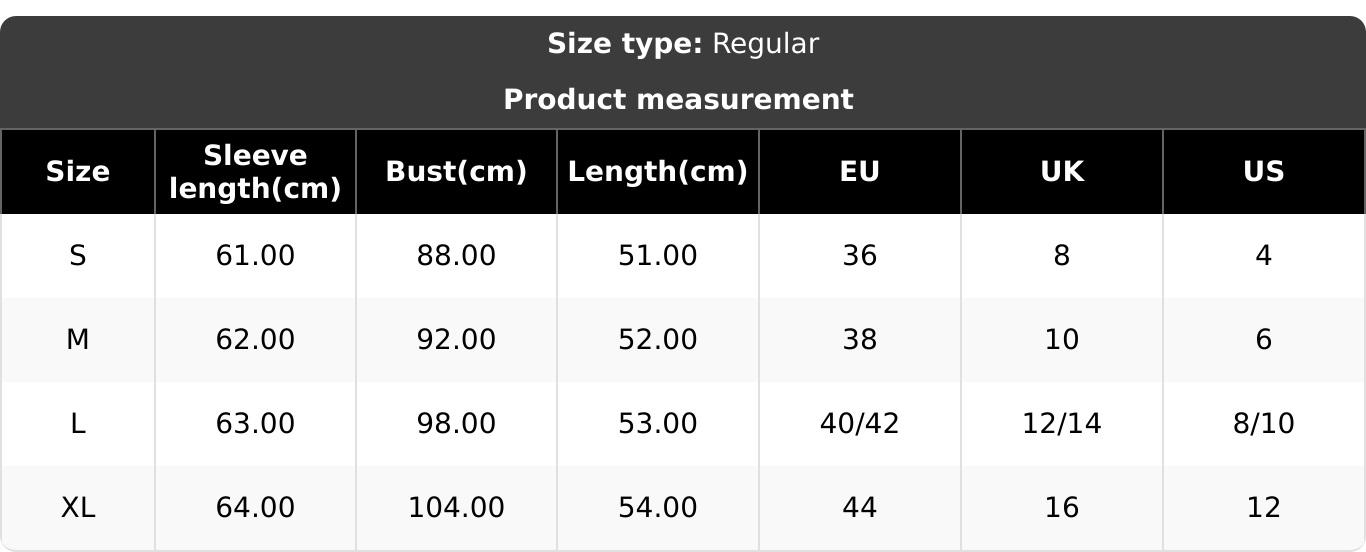The height and width of the screenshot is (552, 1366).
Task: Select the EU column header
Action: 859,172
